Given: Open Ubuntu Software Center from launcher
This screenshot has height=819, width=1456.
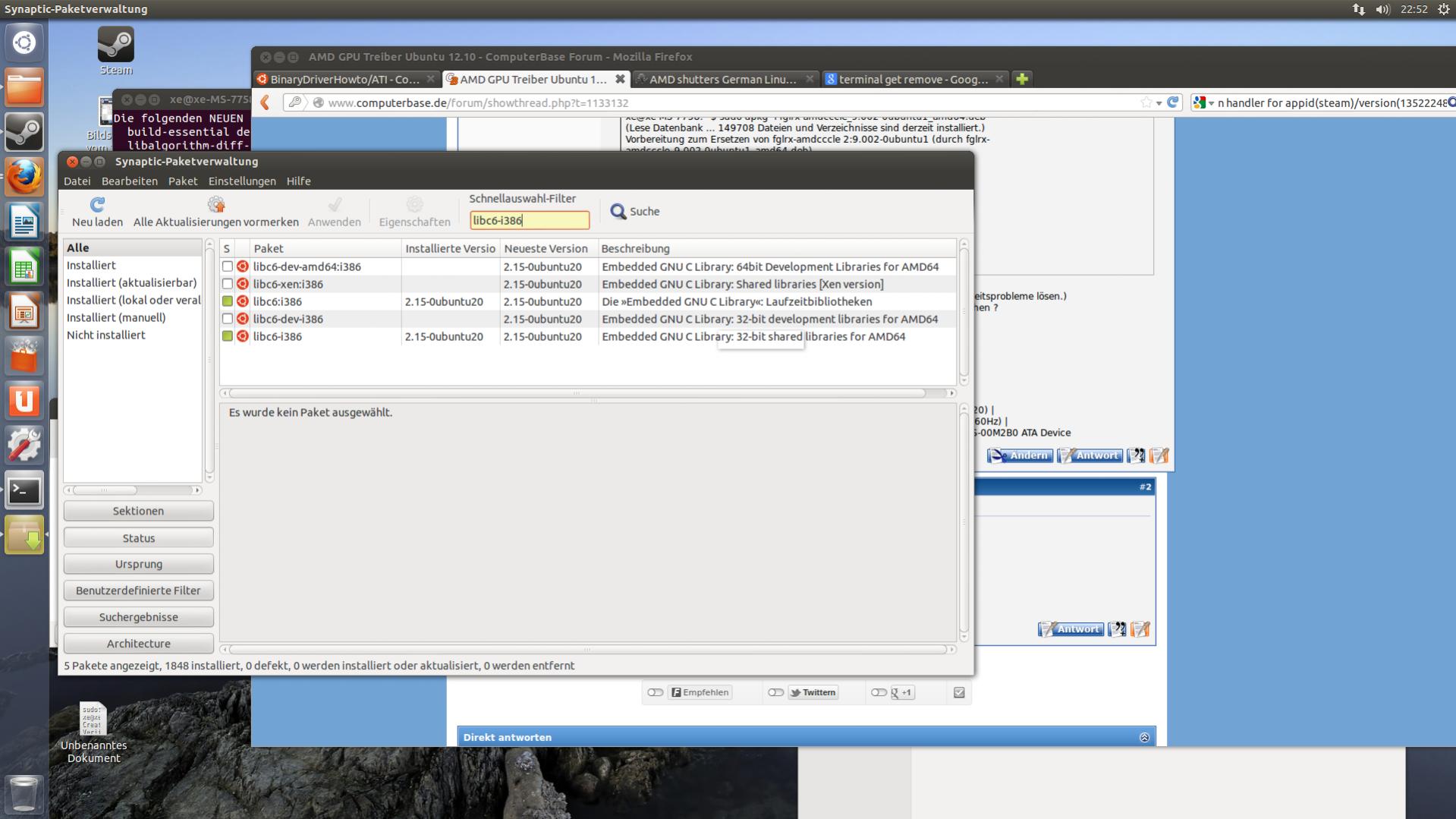Looking at the screenshot, I should [x=24, y=356].
